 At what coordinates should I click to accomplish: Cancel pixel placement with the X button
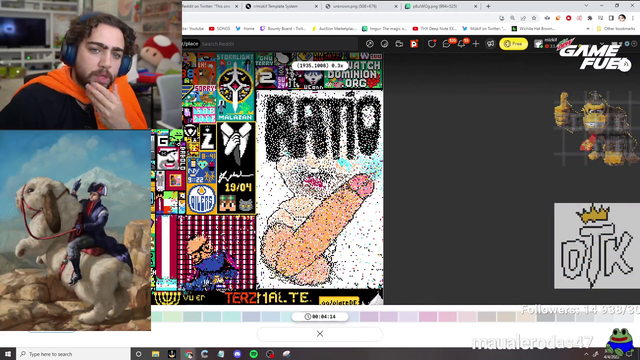point(320,334)
